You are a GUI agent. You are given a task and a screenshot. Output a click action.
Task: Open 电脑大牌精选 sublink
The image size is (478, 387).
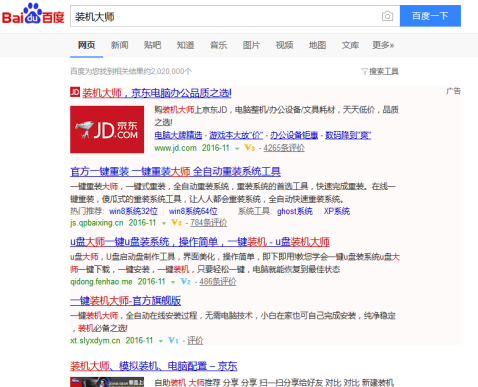[x=178, y=135]
